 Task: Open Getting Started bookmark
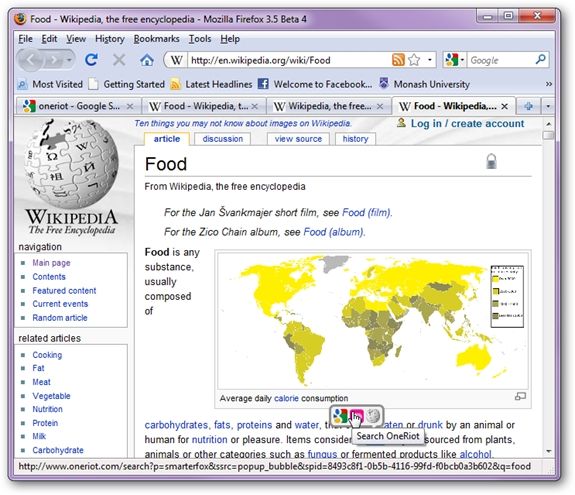click(127, 84)
